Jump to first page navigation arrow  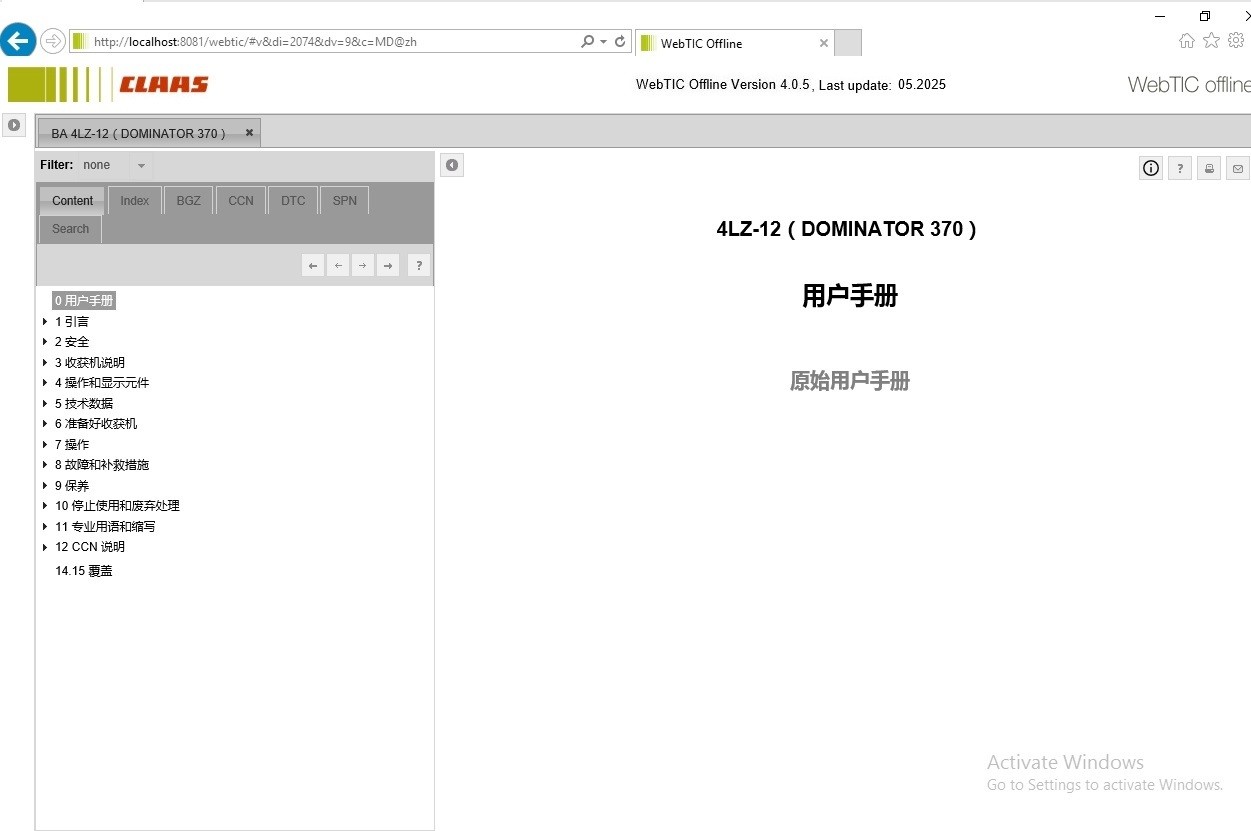[x=313, y=265]
